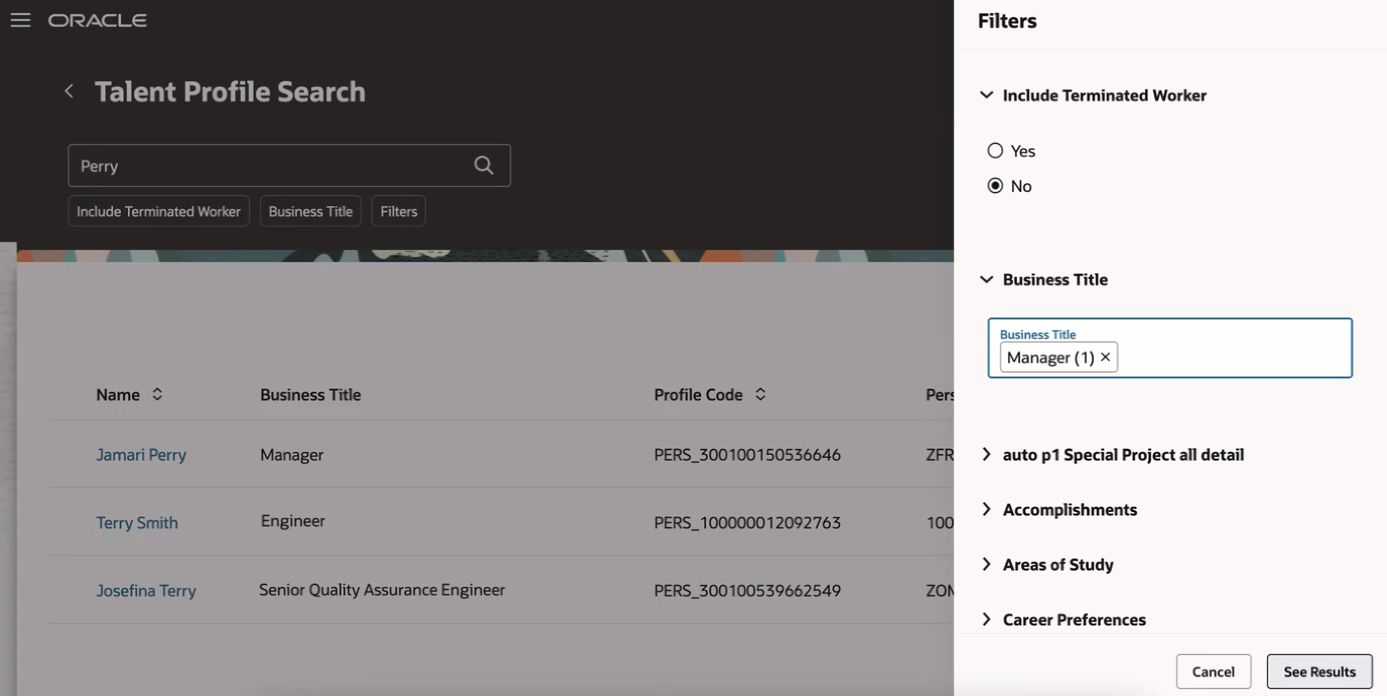Click profile code PERS_300100539662549

coord(747,591)
